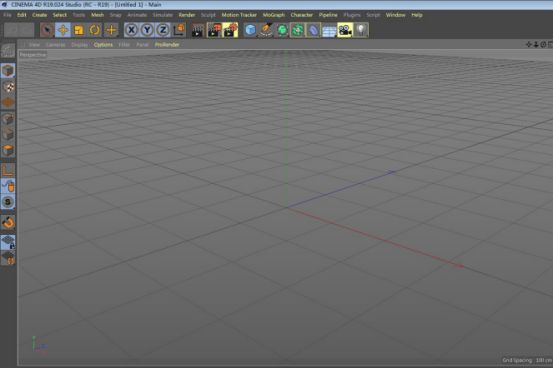
Task: Open the Edit Render Settings icon
Action: click(x=230, y=30)
